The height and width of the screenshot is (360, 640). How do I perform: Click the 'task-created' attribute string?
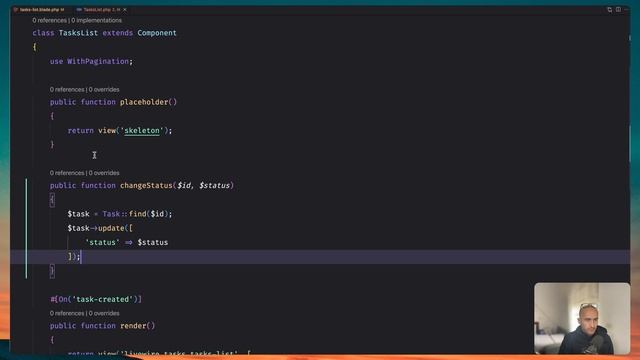pos(102,299)
